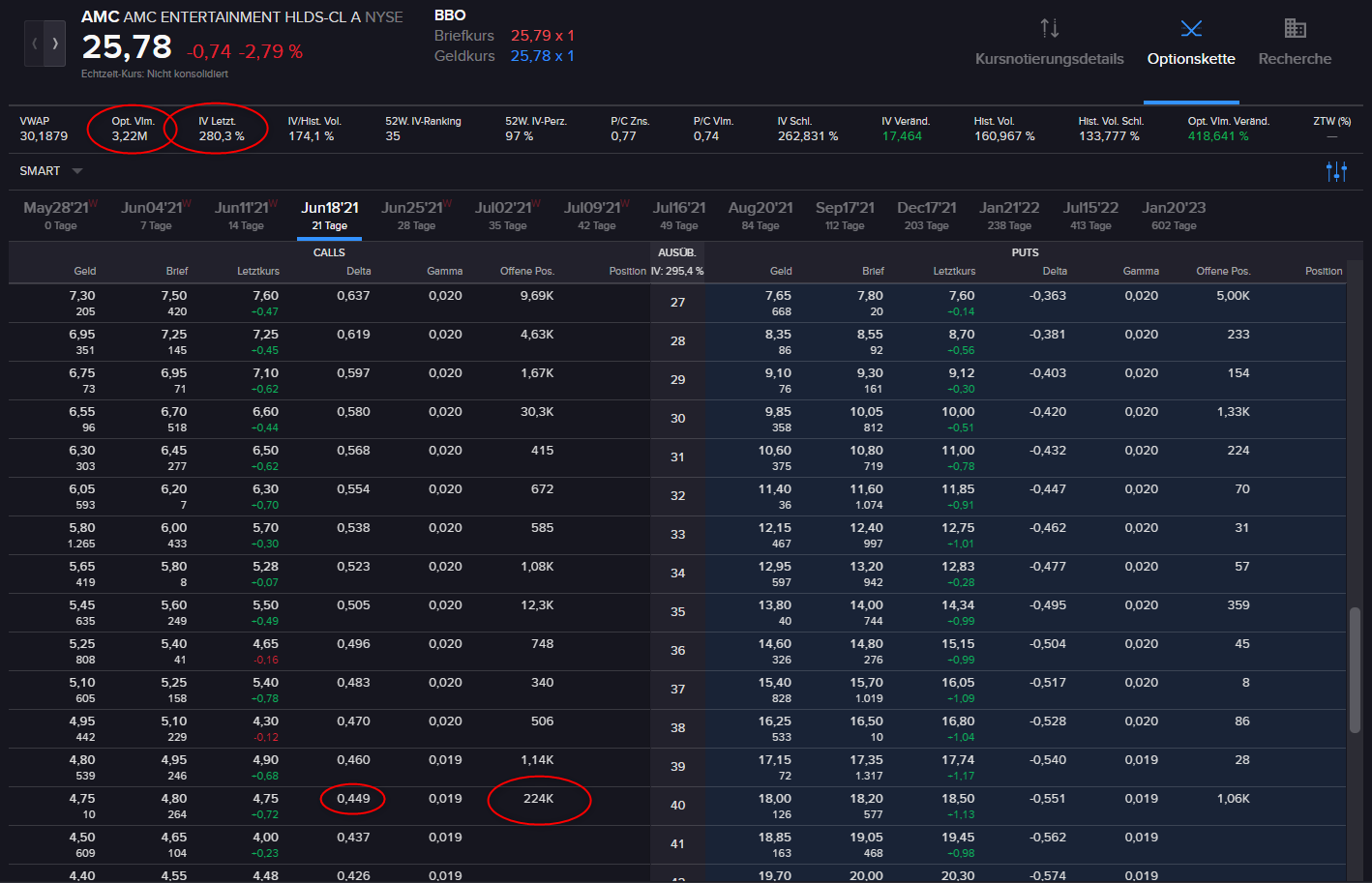
Task: Select strike 35 in the chain
Action: click(677, 612)
